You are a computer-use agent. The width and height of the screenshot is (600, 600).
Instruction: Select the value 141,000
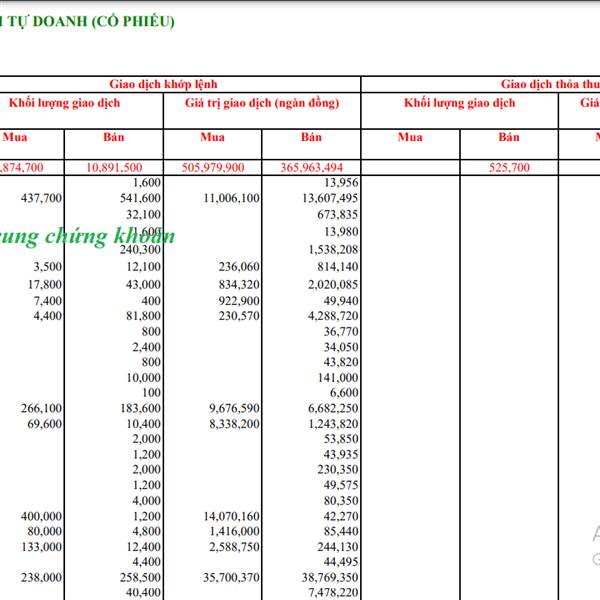tap(338, 378)
